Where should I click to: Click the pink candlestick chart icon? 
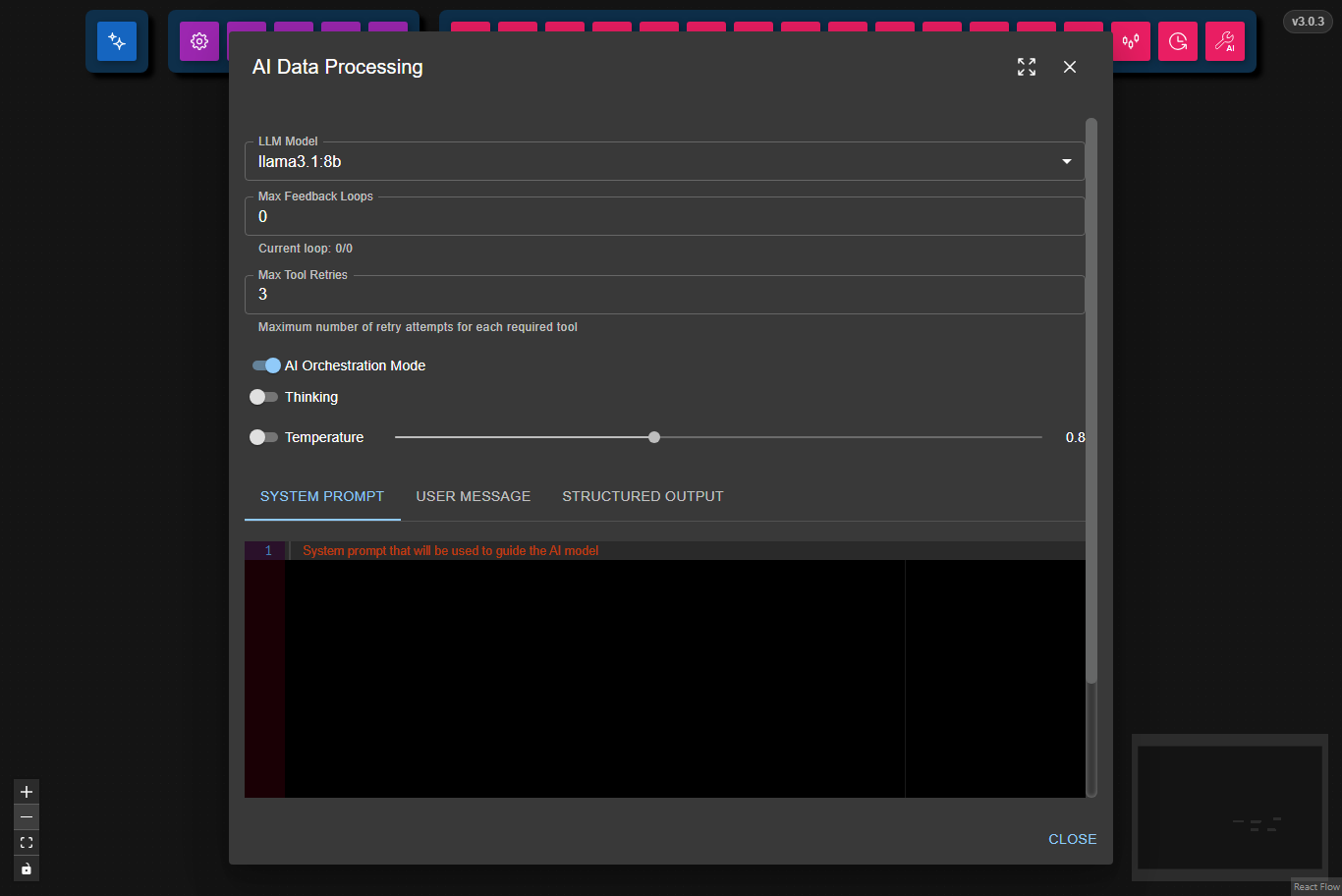[1131, 41]
